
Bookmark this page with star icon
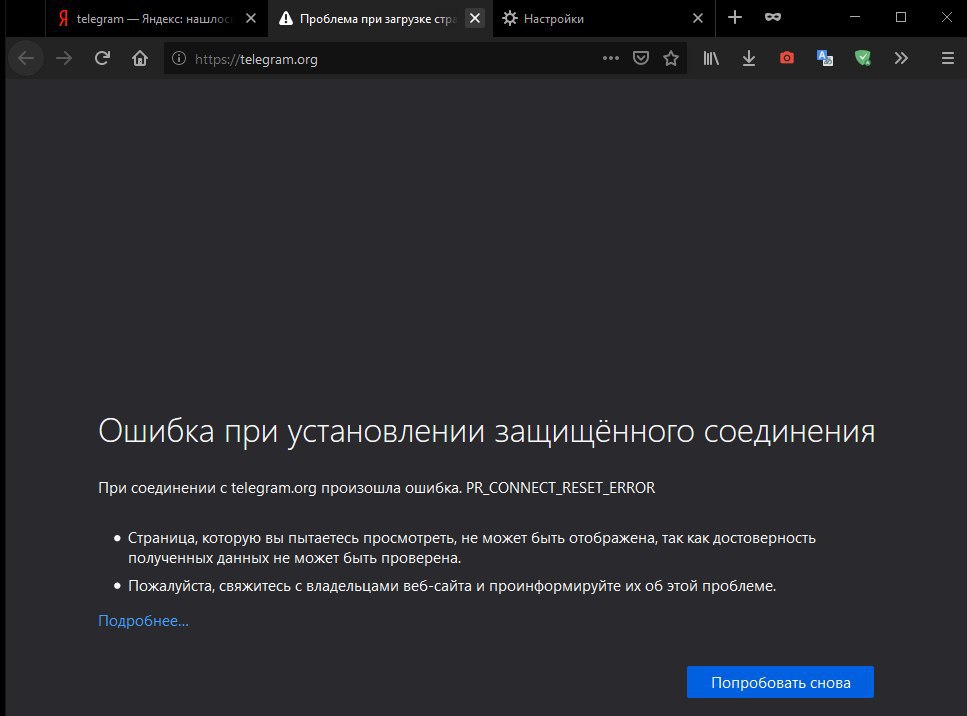671,58
